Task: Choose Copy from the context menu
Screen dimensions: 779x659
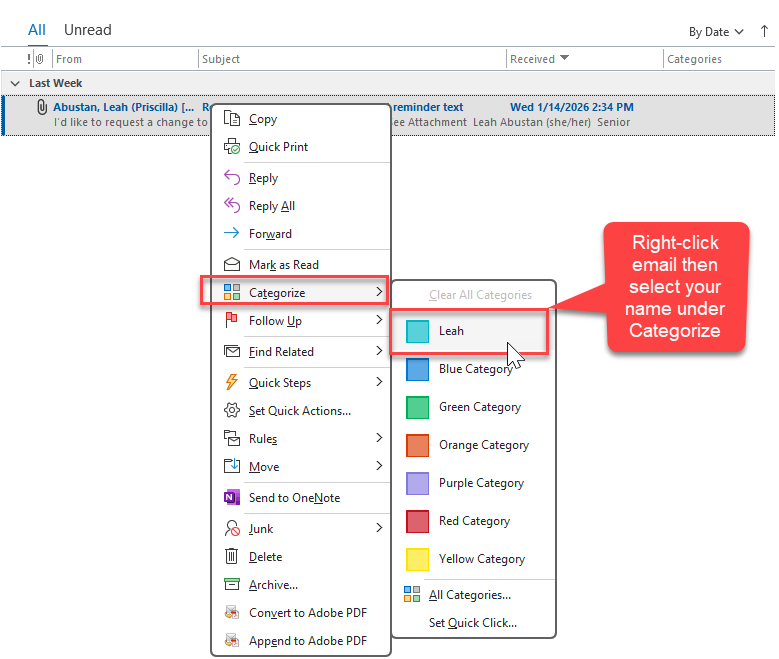Action: click(301, 119)
